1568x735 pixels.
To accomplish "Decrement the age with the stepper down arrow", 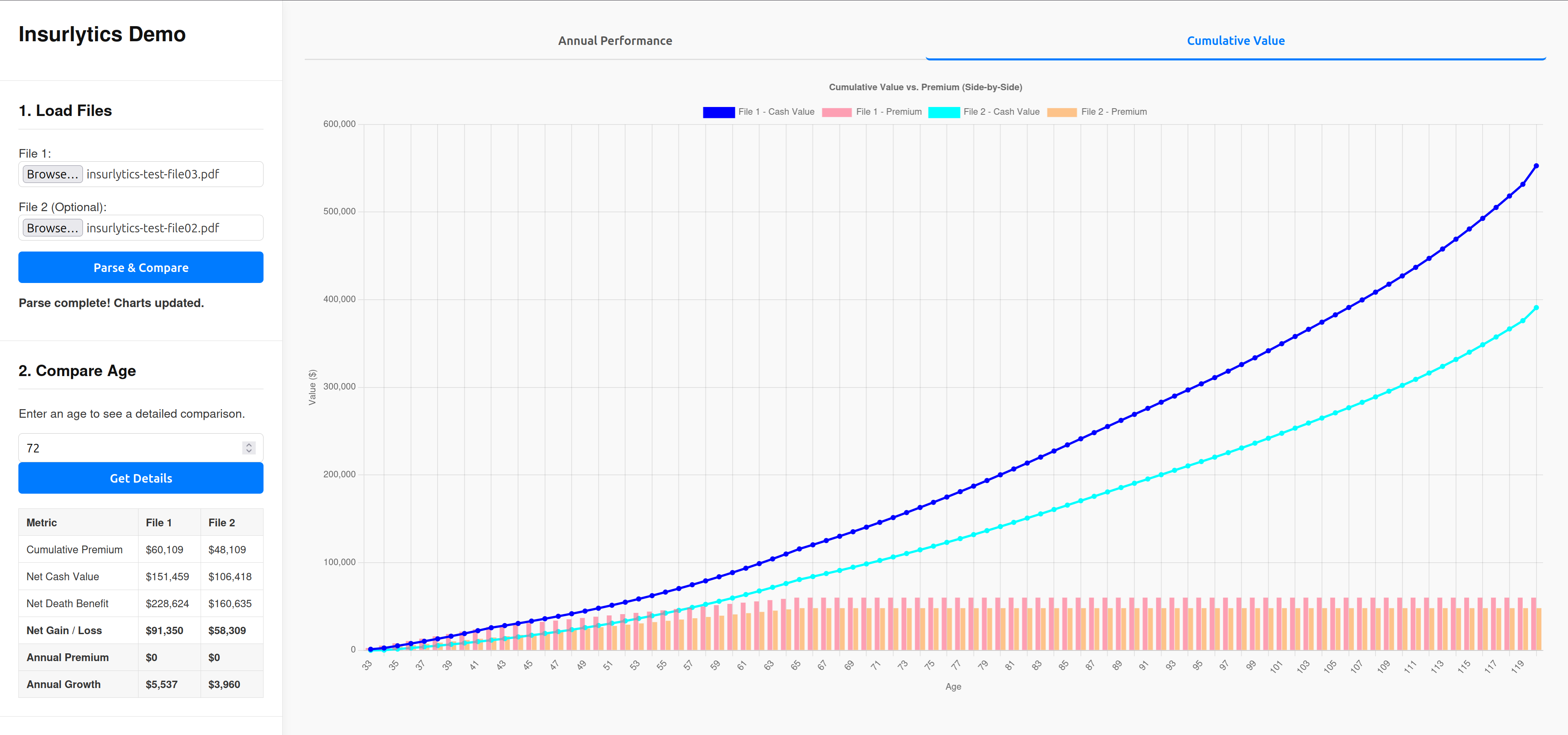I will 249,452.
